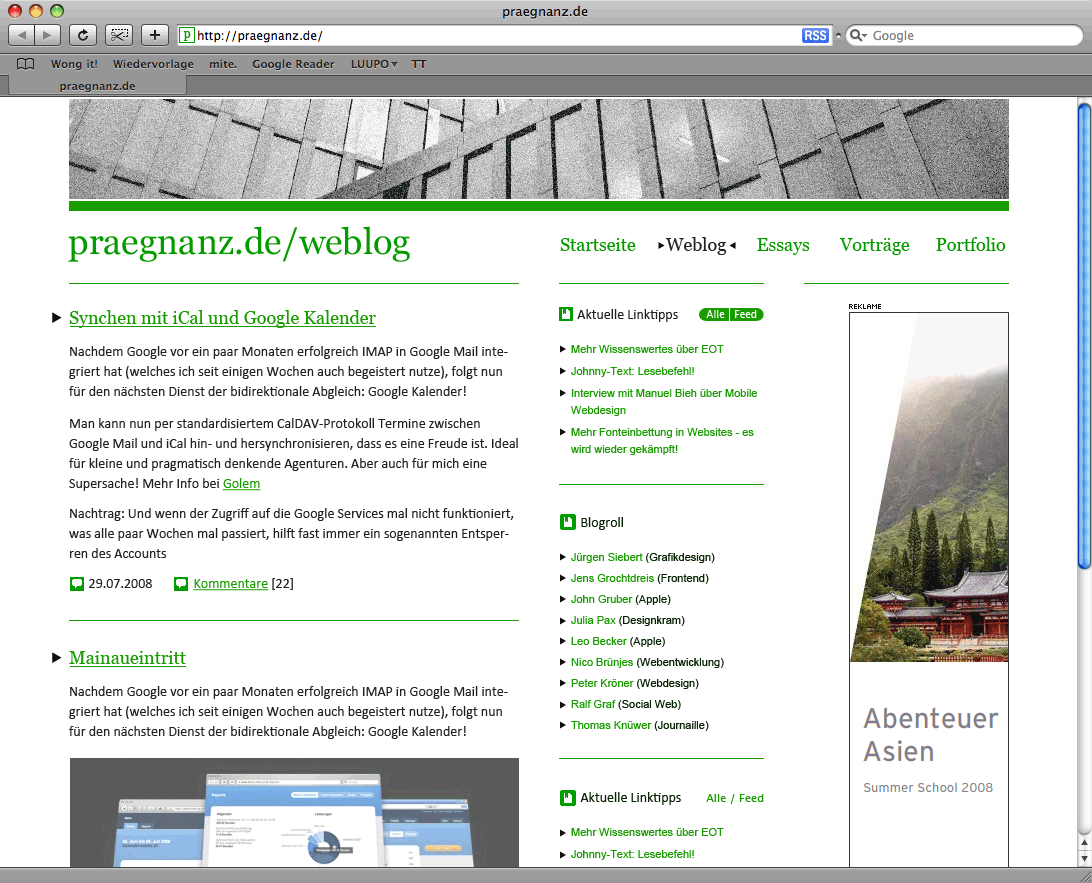Select Alle in the green Linktipps toggle
Viewport: 1092px width, 883px height.
click(715, 315)
